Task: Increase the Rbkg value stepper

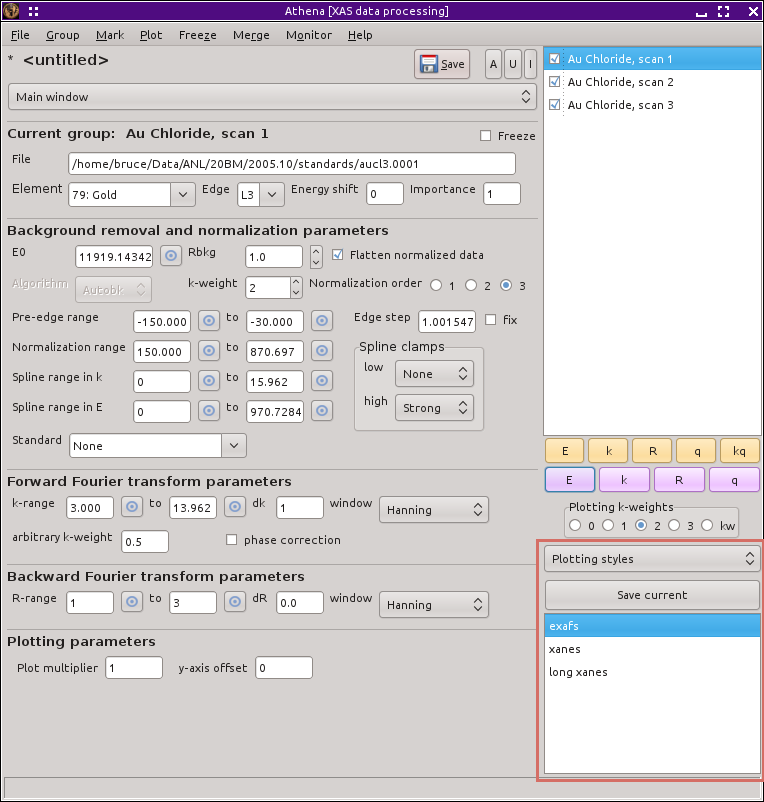Action: (316, 251)
